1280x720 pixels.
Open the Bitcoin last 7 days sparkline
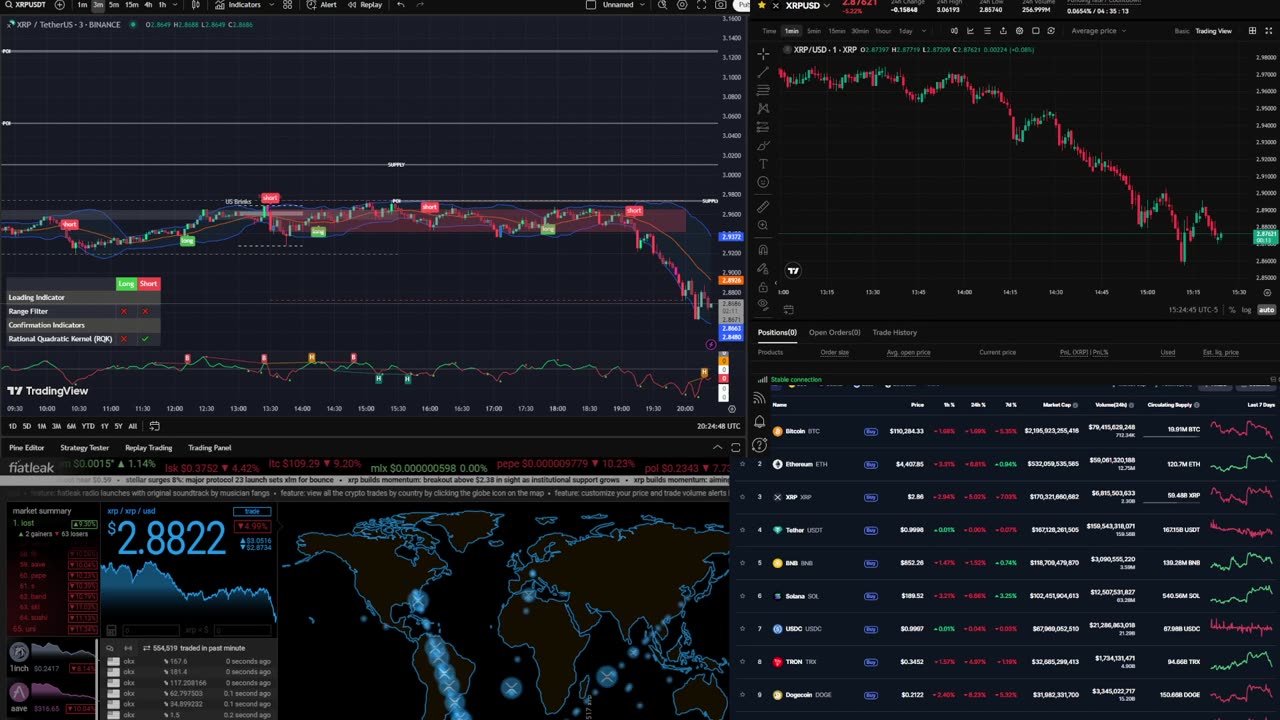pos(1242,431)
